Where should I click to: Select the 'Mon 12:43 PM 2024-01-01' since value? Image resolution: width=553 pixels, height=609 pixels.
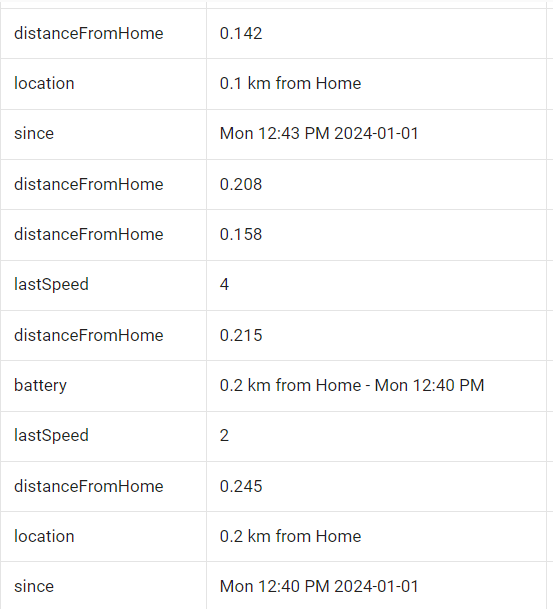coord(319,134)
